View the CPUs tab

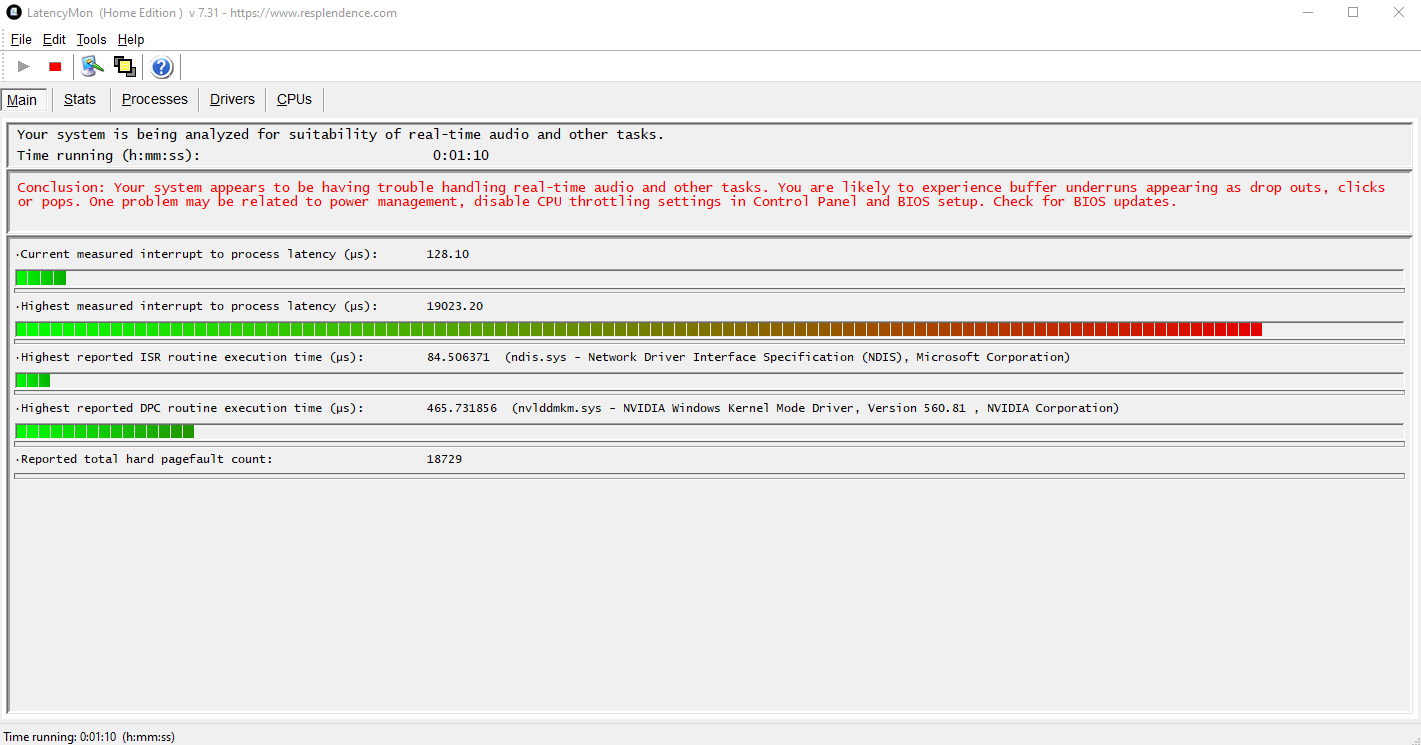(294, 99)
